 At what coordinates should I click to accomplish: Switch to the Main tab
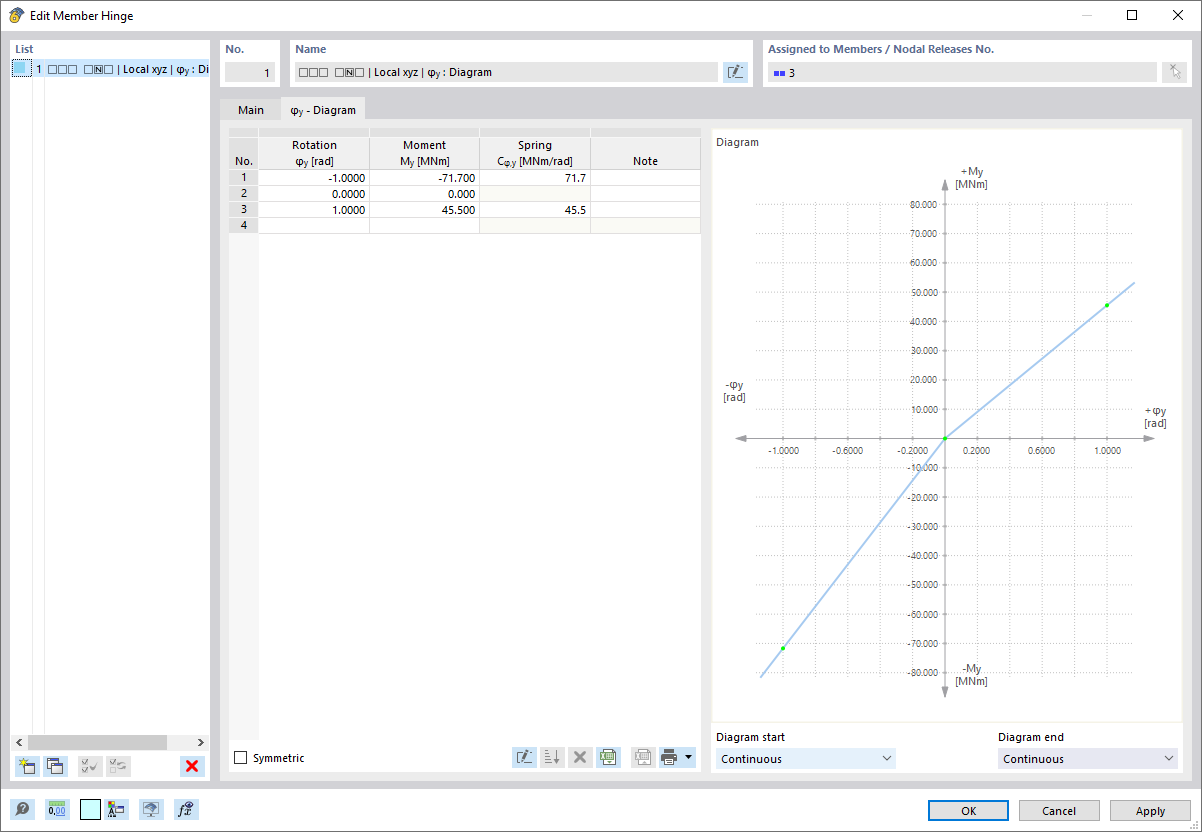click(x=250, y=110)
